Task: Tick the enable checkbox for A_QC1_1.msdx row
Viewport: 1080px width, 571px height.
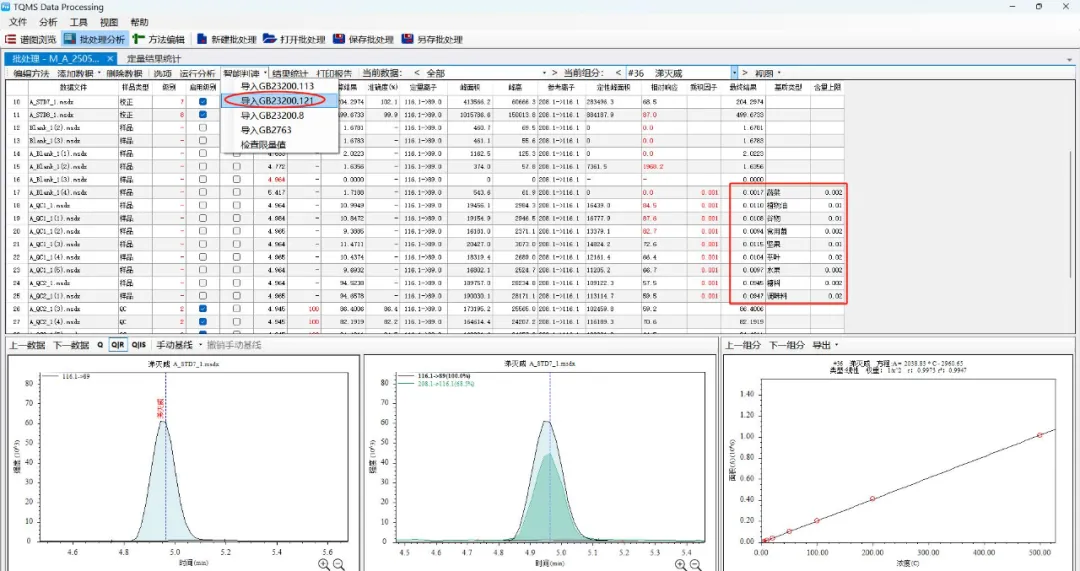Action: click(203, 204)
